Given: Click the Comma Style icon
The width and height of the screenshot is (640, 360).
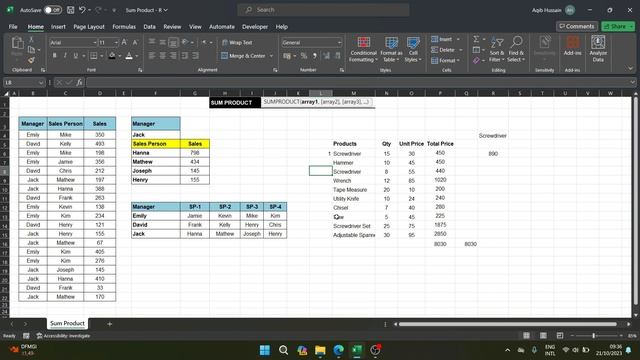Looking at the screenshot, I should tap(315, 56).
